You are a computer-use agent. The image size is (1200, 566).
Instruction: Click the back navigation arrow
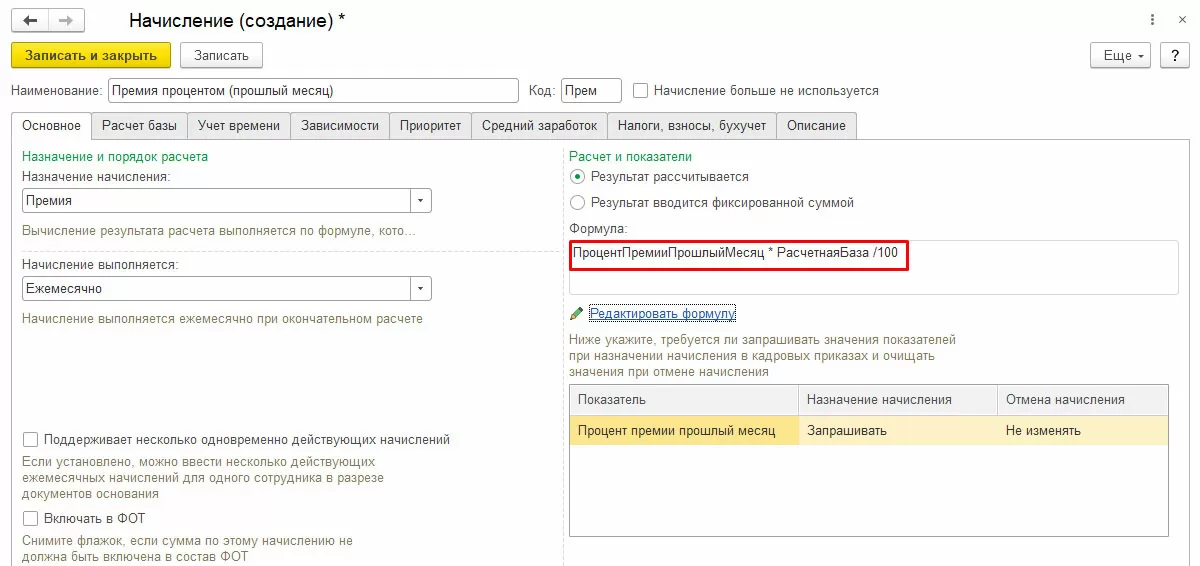pyautogui.click(x=30, y=20)
